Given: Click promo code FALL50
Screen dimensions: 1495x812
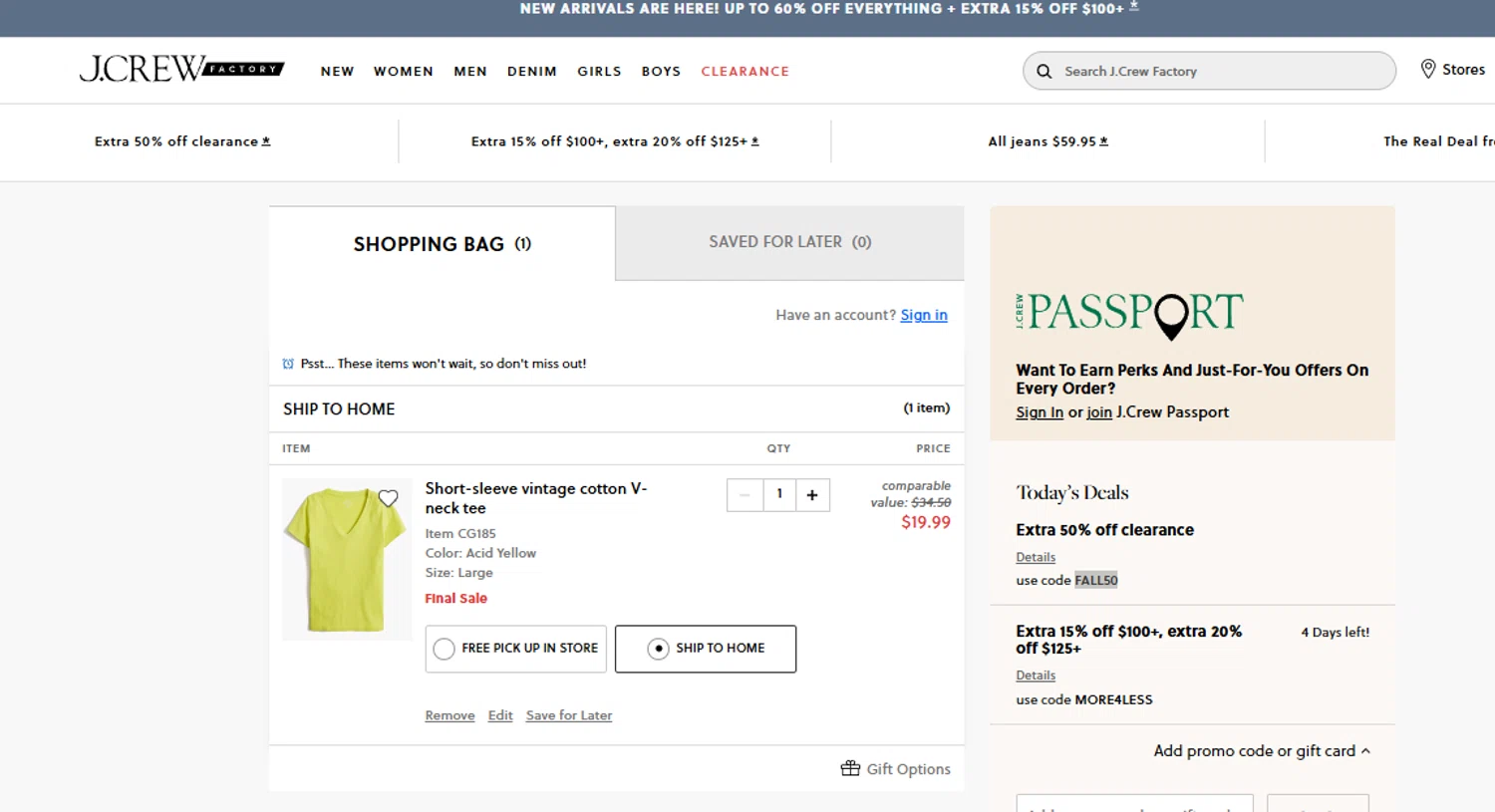Looking at the screenshot, I should click(x=1096, y=580).
